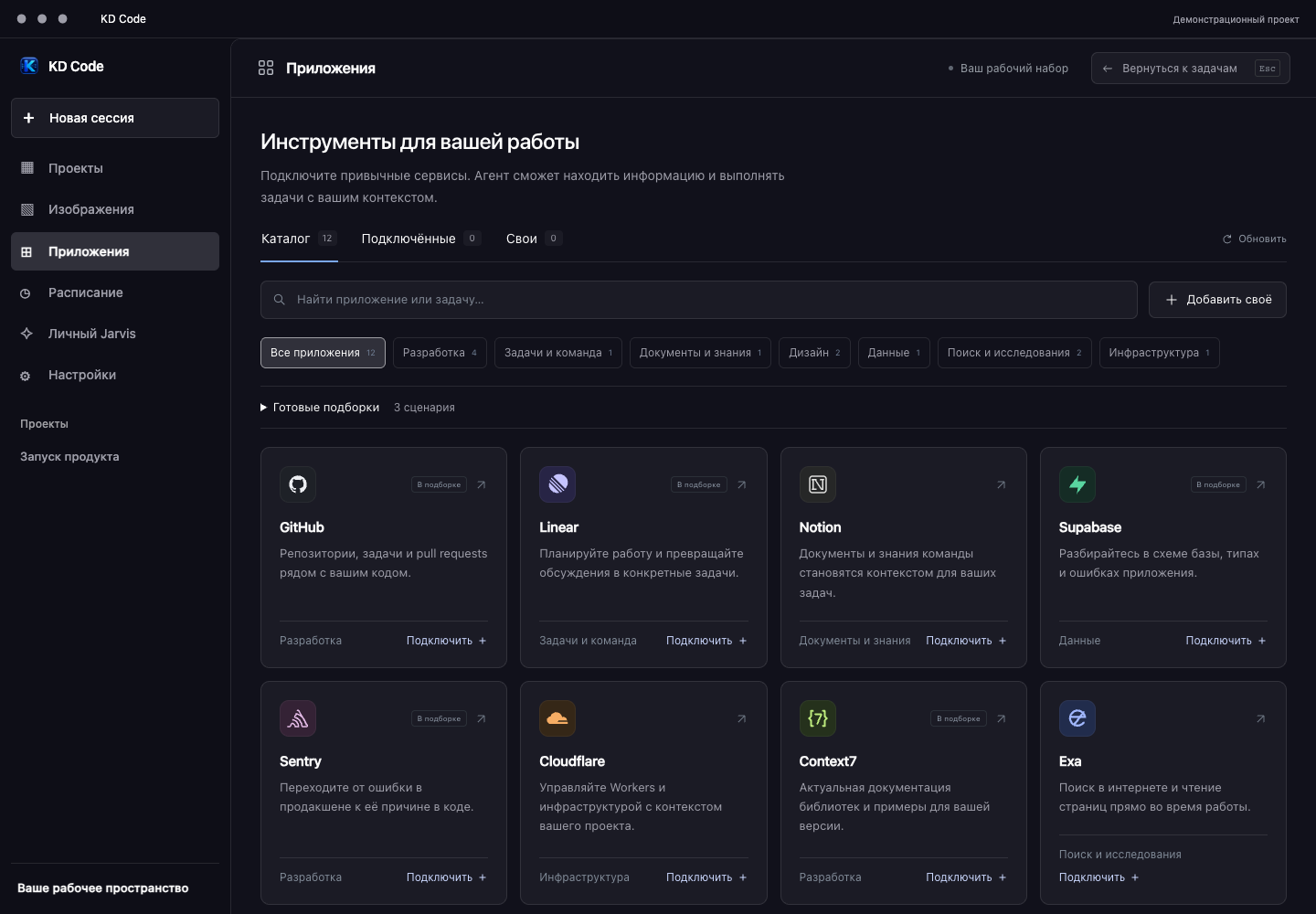Image resolution: width=1316 pixels, height=914 pixels.
Task: Open Sentry card external arrow icon
Action: click(482, 718)
